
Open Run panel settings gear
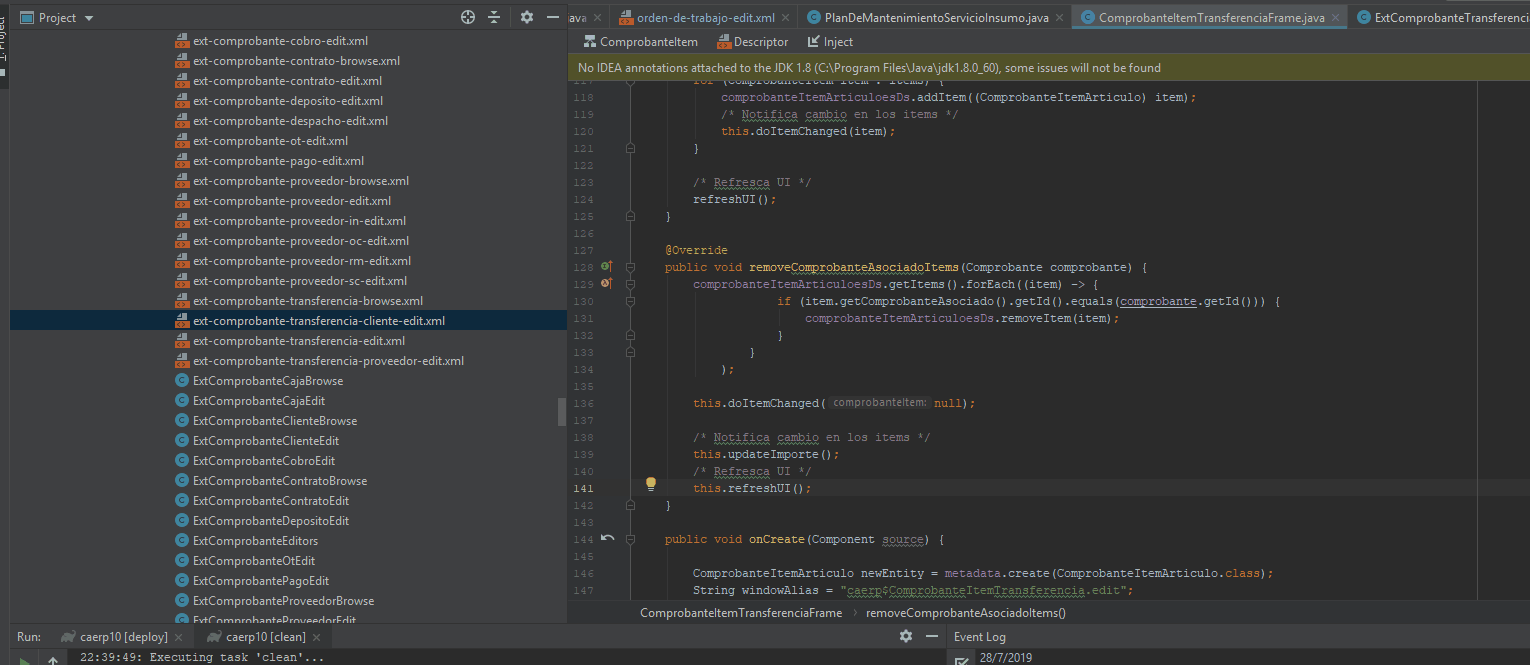coord(906,636)
